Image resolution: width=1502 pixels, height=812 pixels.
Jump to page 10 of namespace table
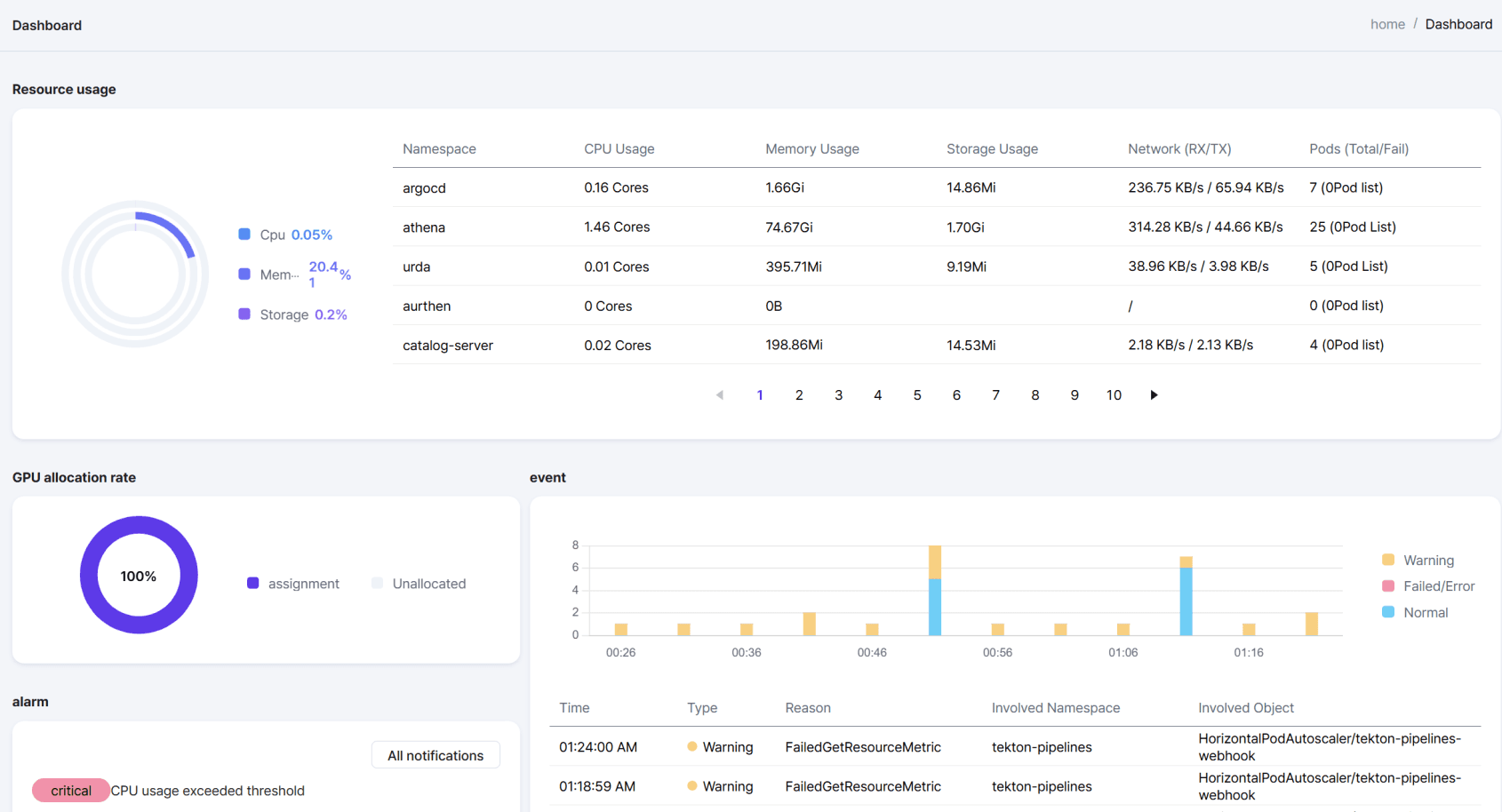(1114, 395)
